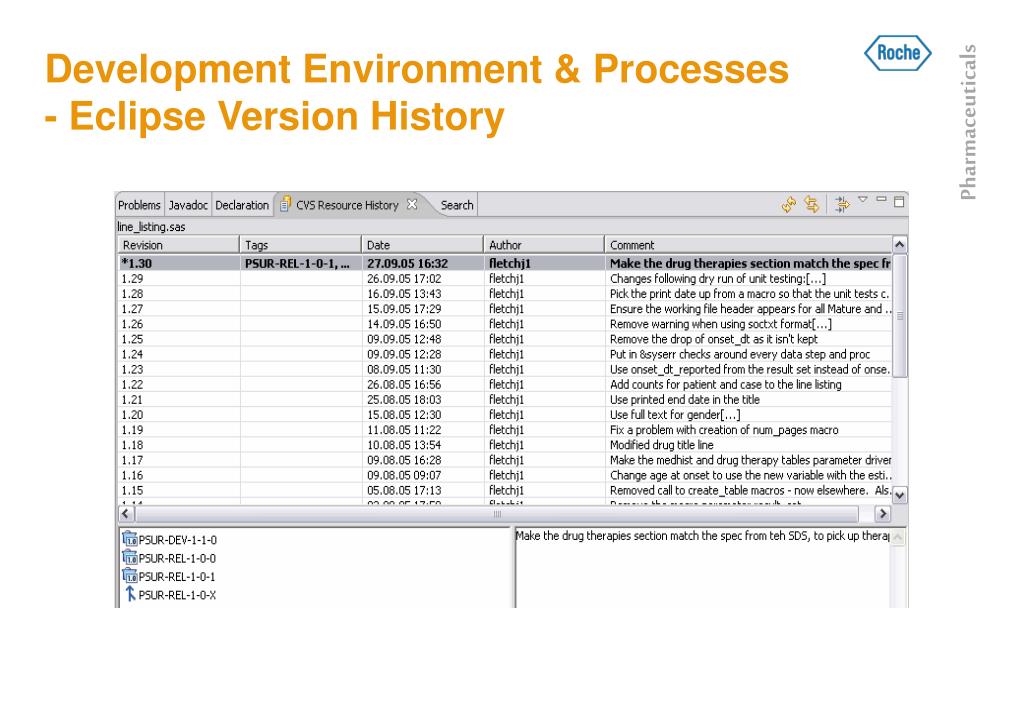Click the branch icon beside PSUR-REL-1-0-X
Image resolution: width=1023 pixels, height=708 pixels.
[130, 594]
